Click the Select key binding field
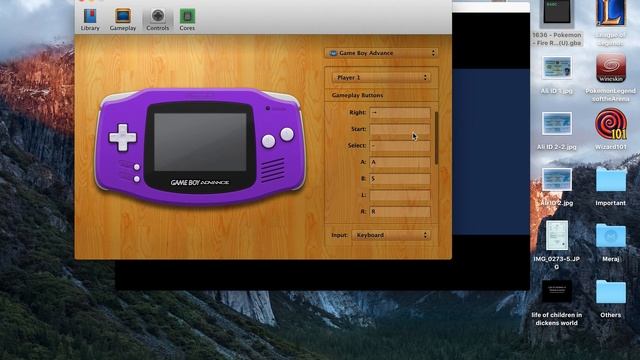 pos(400,146)
